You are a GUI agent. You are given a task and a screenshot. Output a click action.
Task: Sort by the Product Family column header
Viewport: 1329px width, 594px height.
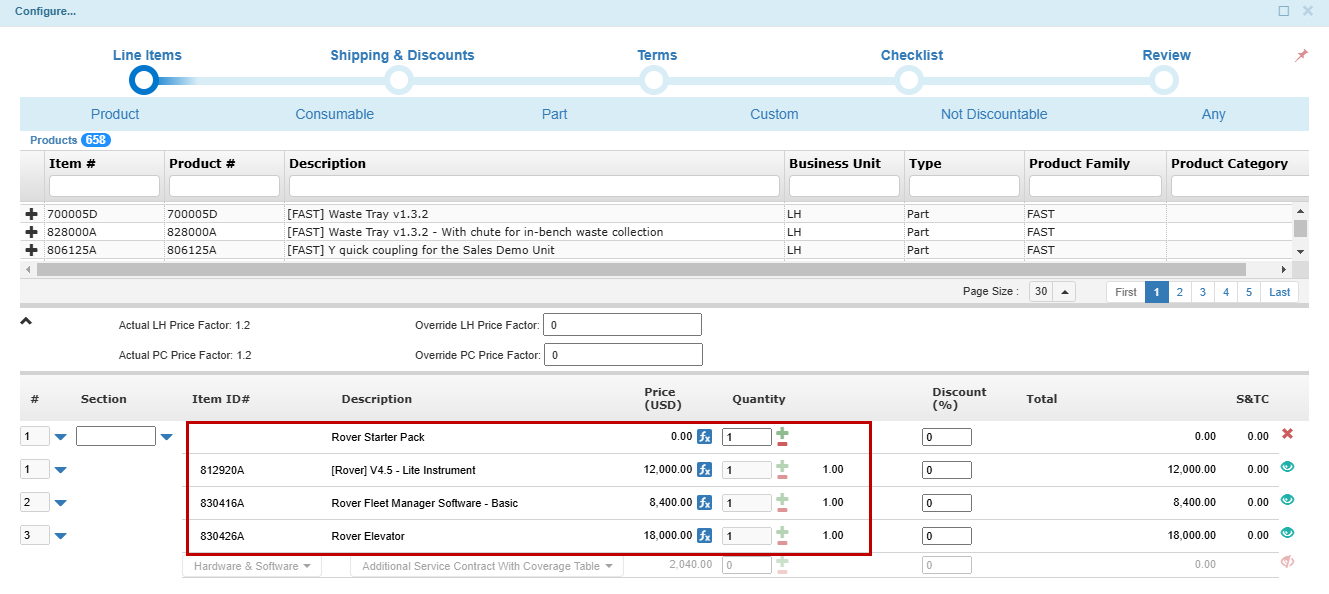click(x=1078, y=163)
